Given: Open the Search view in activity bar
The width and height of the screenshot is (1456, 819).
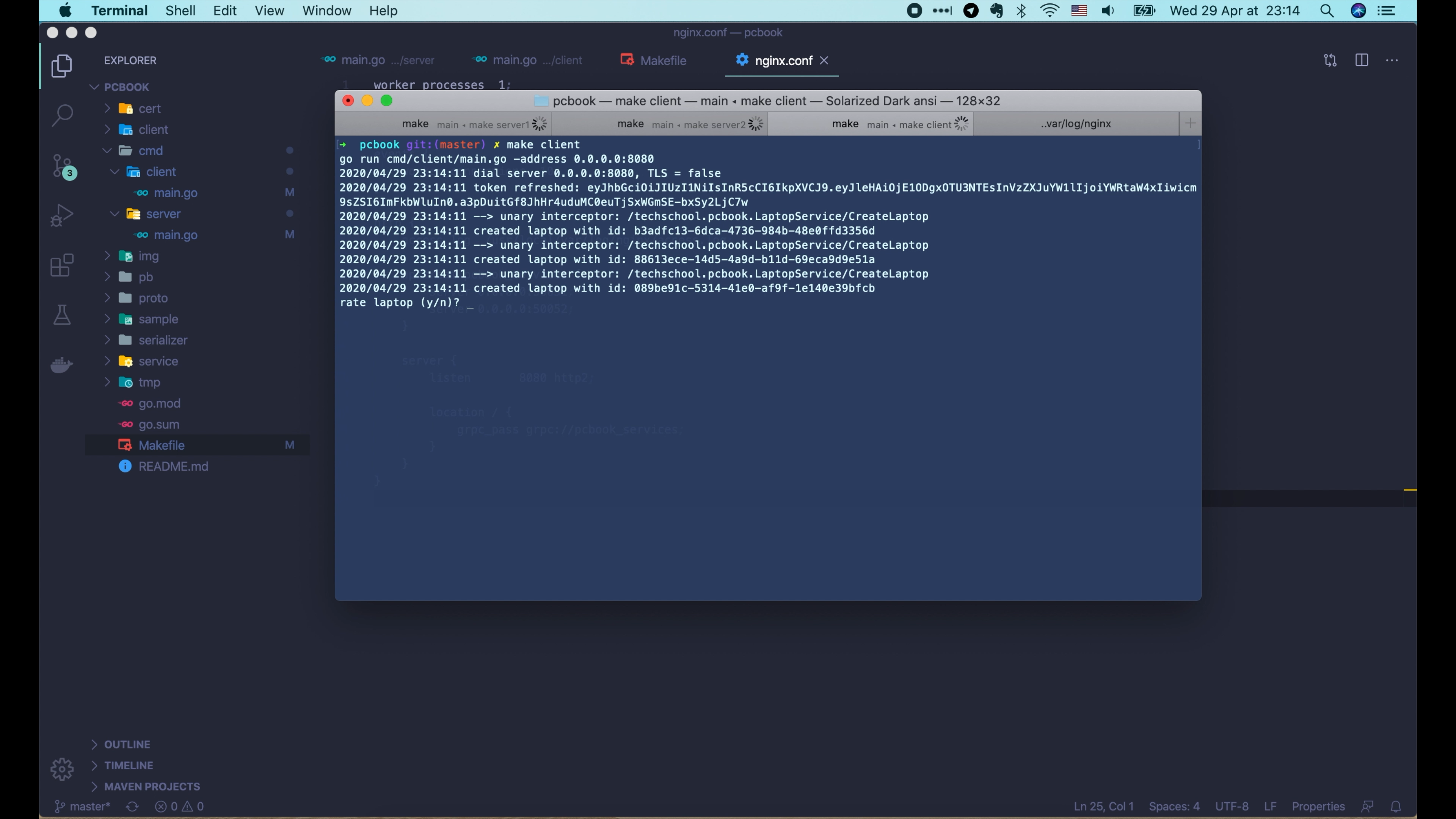Looking at the screenshot, I should pyautogui.click(x=61, y=115).
